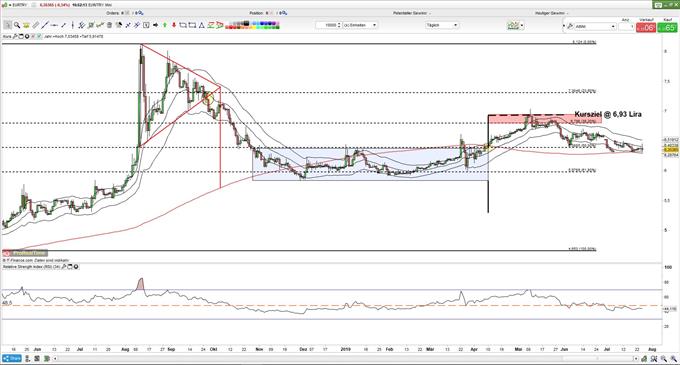Insert a green up arrow marker
This screenshot has width=680, height=365.
click(x=165, y=25)
